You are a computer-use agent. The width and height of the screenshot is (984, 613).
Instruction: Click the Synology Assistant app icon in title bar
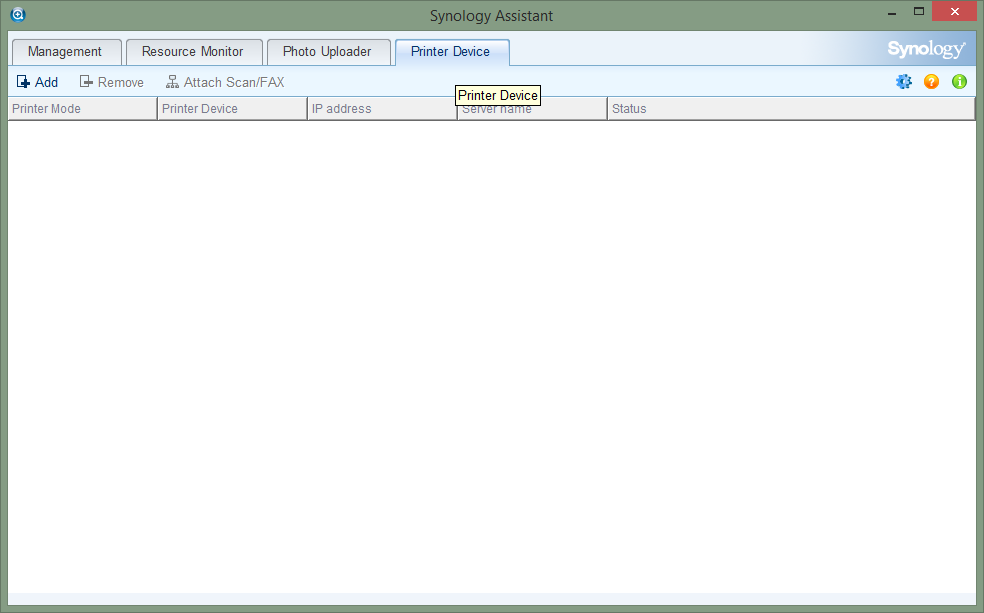pyautogui.click(x=18, y=14)
